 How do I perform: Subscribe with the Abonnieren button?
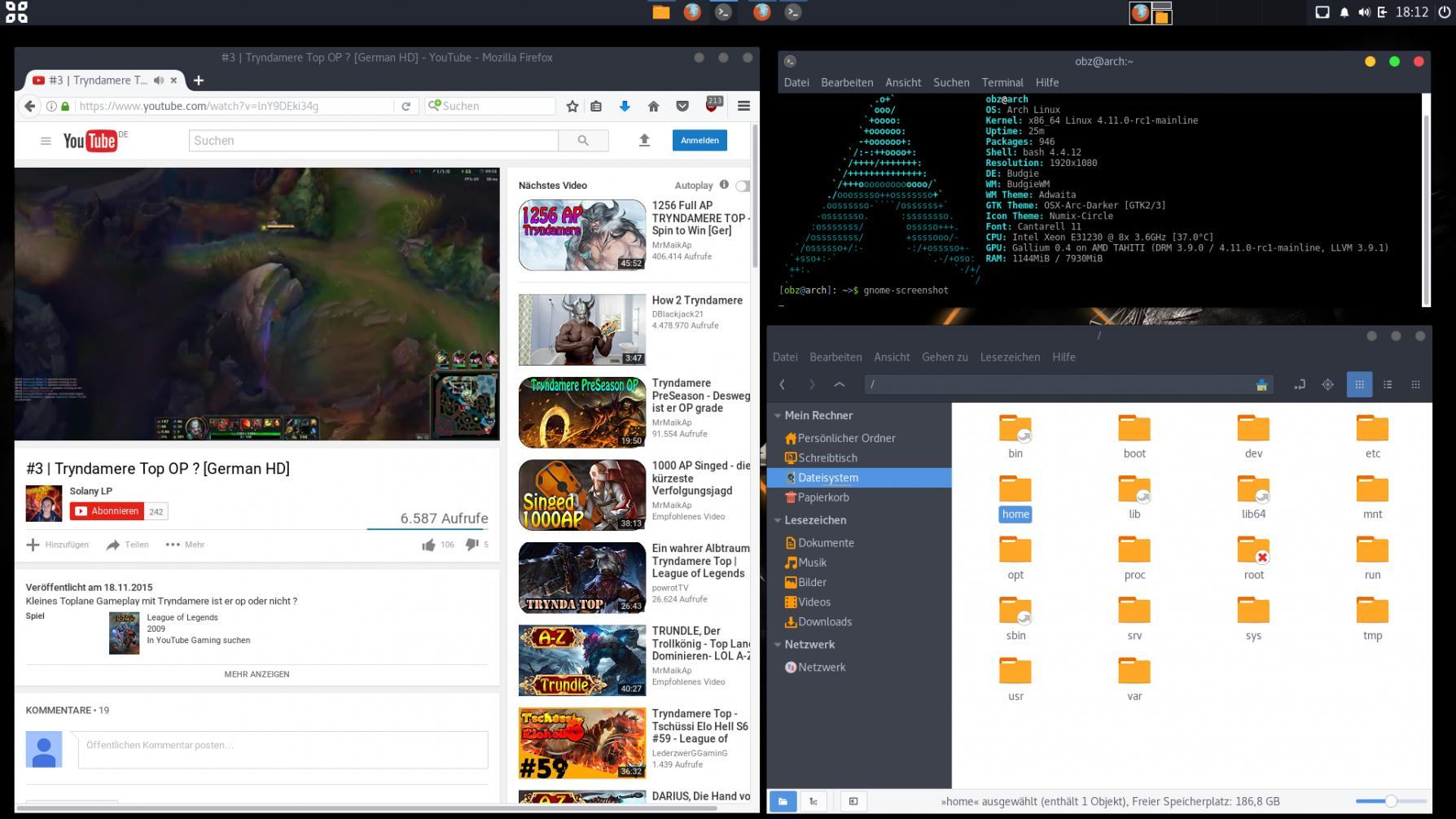pos(107,511)
